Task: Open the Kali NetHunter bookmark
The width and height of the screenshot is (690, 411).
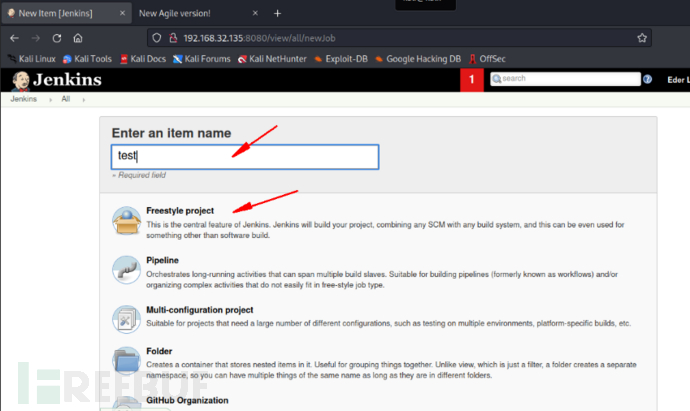Action: [272, 59]
